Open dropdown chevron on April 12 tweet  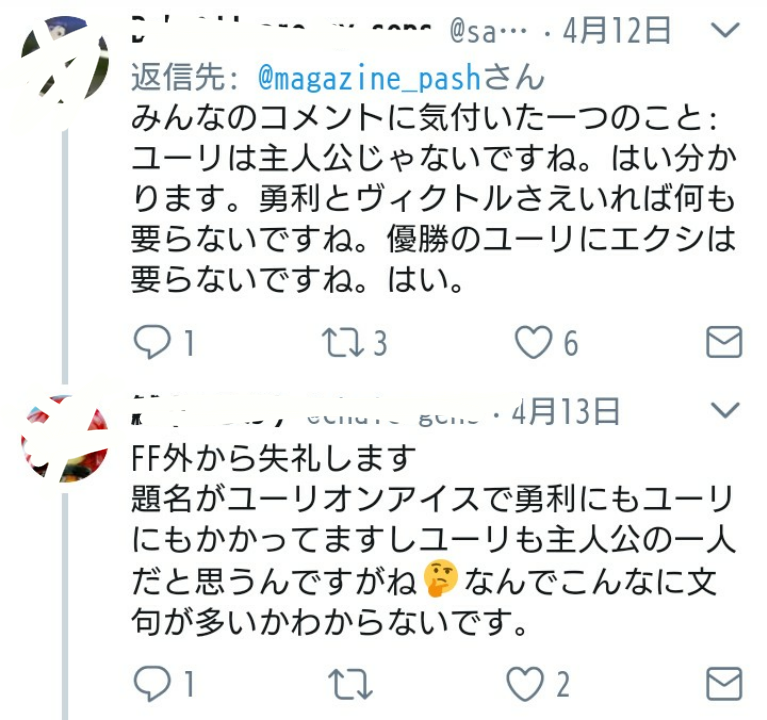point(725,30)
